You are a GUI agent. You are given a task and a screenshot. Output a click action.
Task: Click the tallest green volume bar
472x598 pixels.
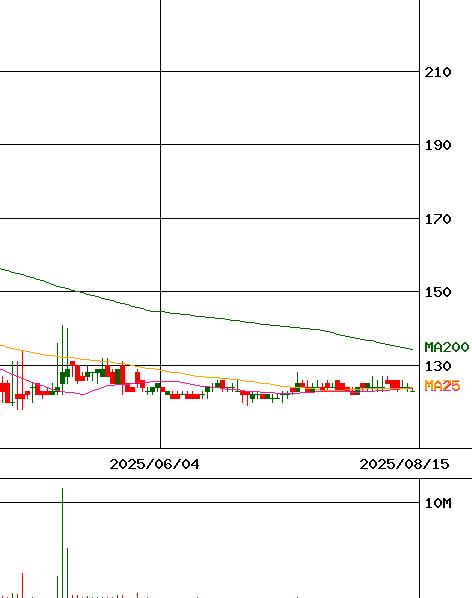tap(63, 543)
